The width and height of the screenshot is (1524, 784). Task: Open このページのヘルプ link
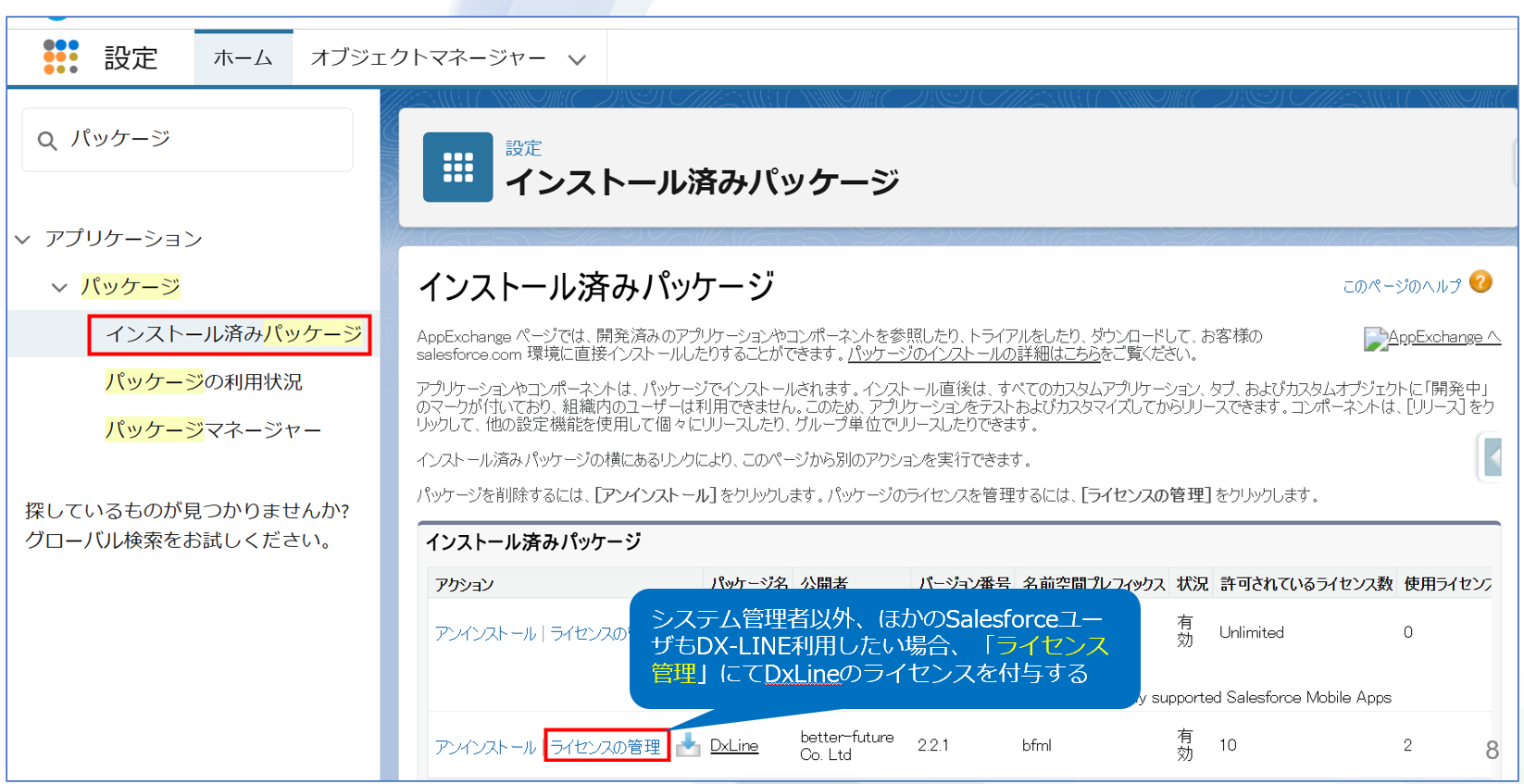click(1401, 286)
